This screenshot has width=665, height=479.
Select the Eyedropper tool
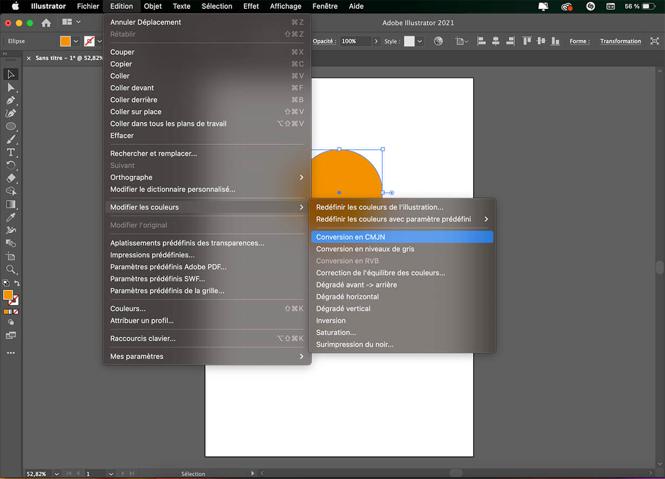pos(11,217)
